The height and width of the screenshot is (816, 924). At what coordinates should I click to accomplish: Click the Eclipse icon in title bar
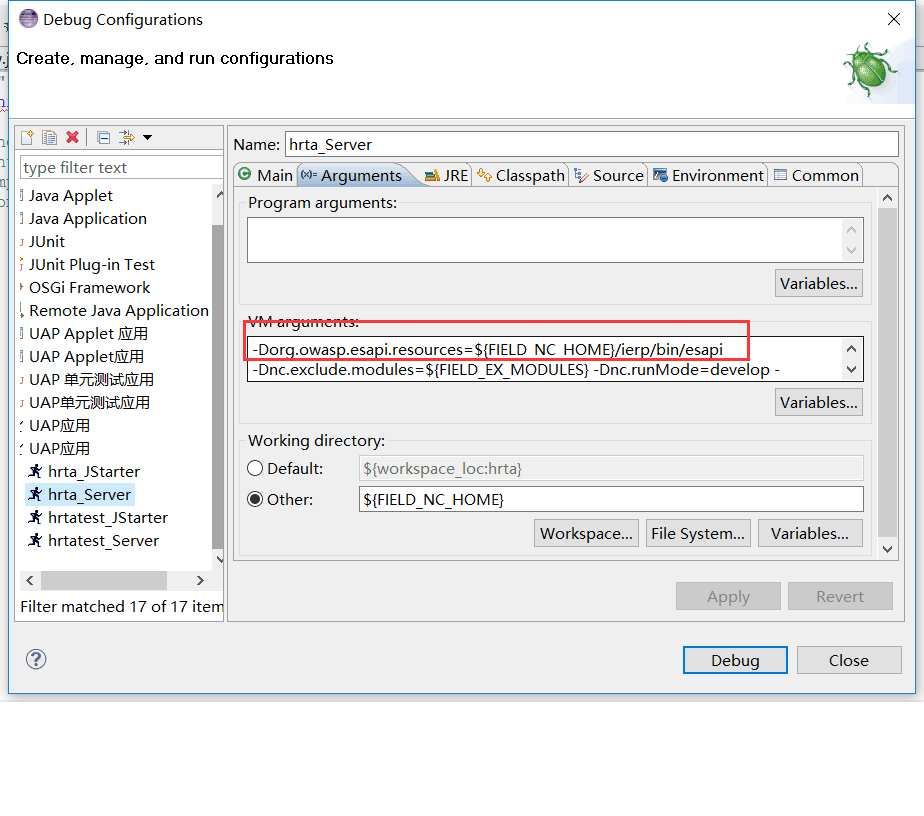click(x=28, y=19)
